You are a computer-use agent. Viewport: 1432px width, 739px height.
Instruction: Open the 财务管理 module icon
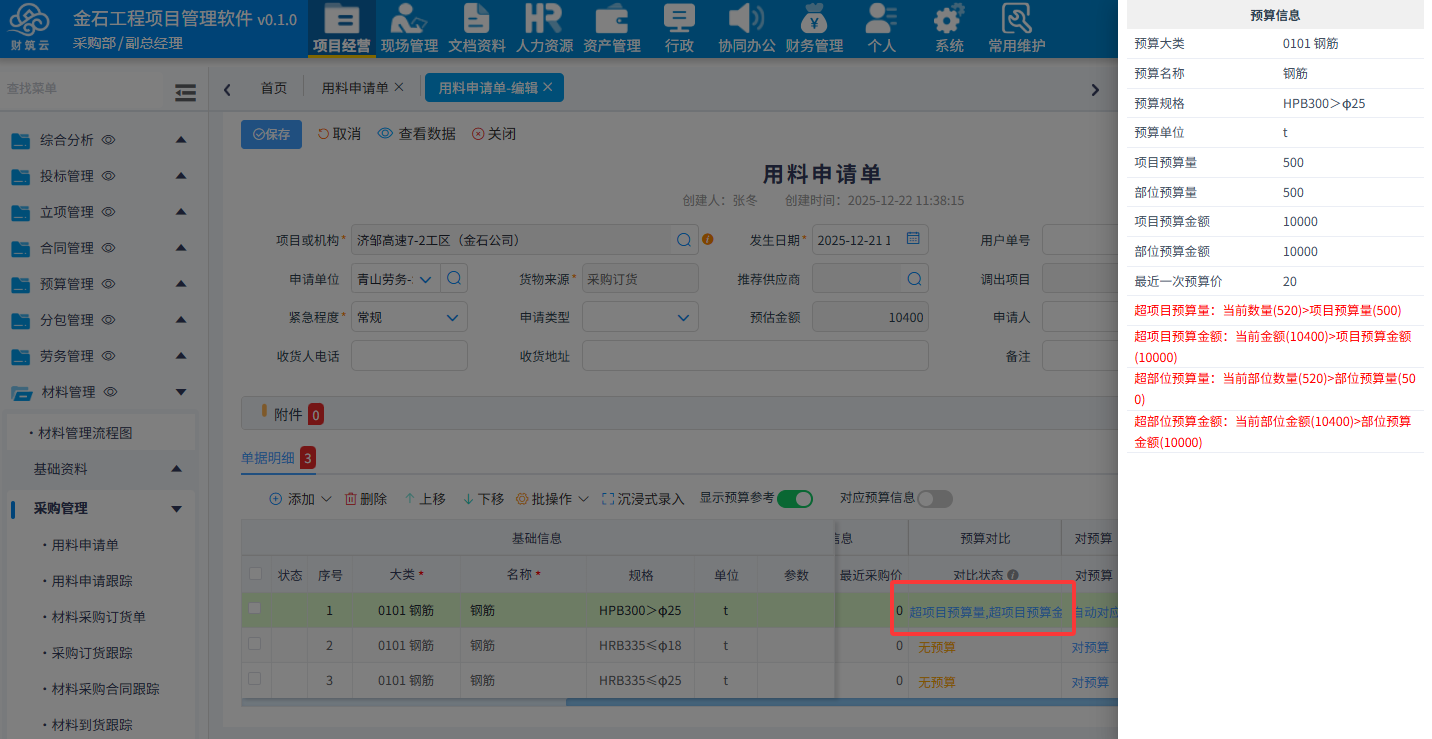pyautogui.click(x=814, y=27)
